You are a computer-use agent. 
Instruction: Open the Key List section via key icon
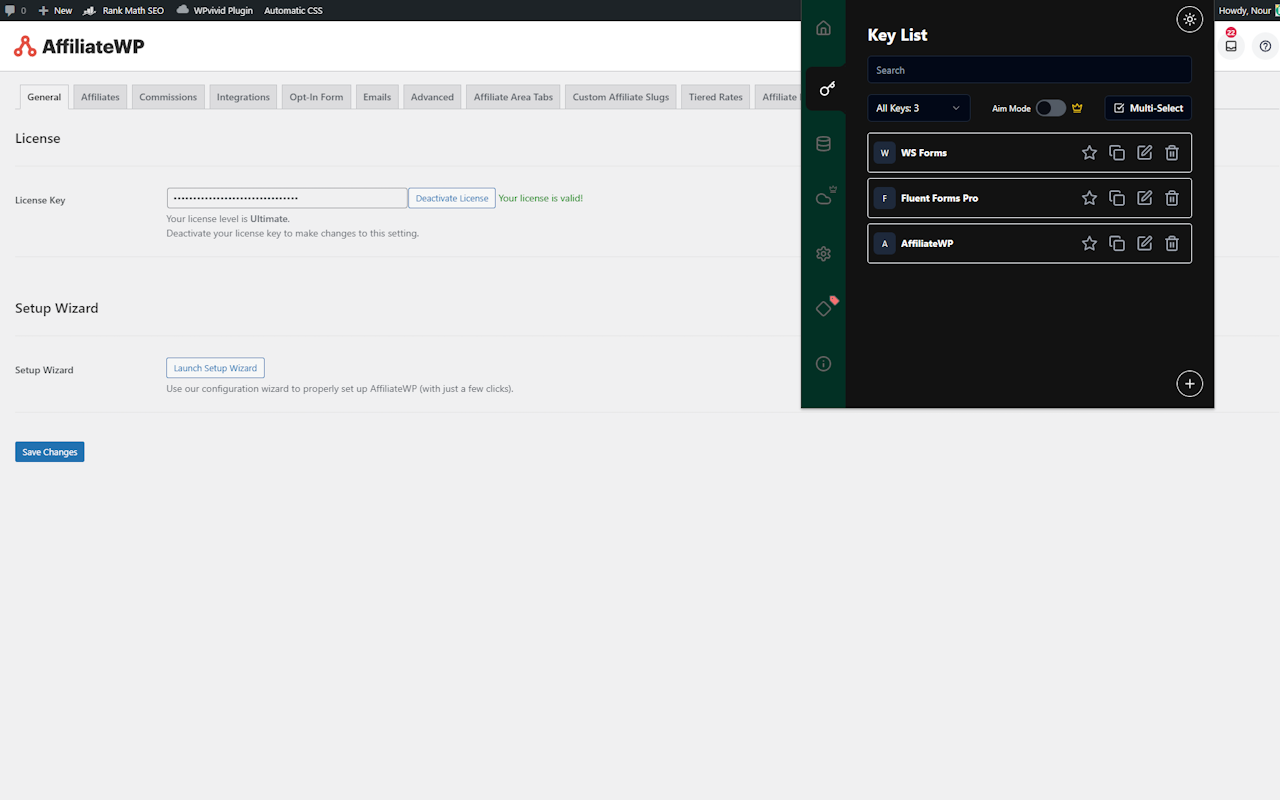click(826, 89)
